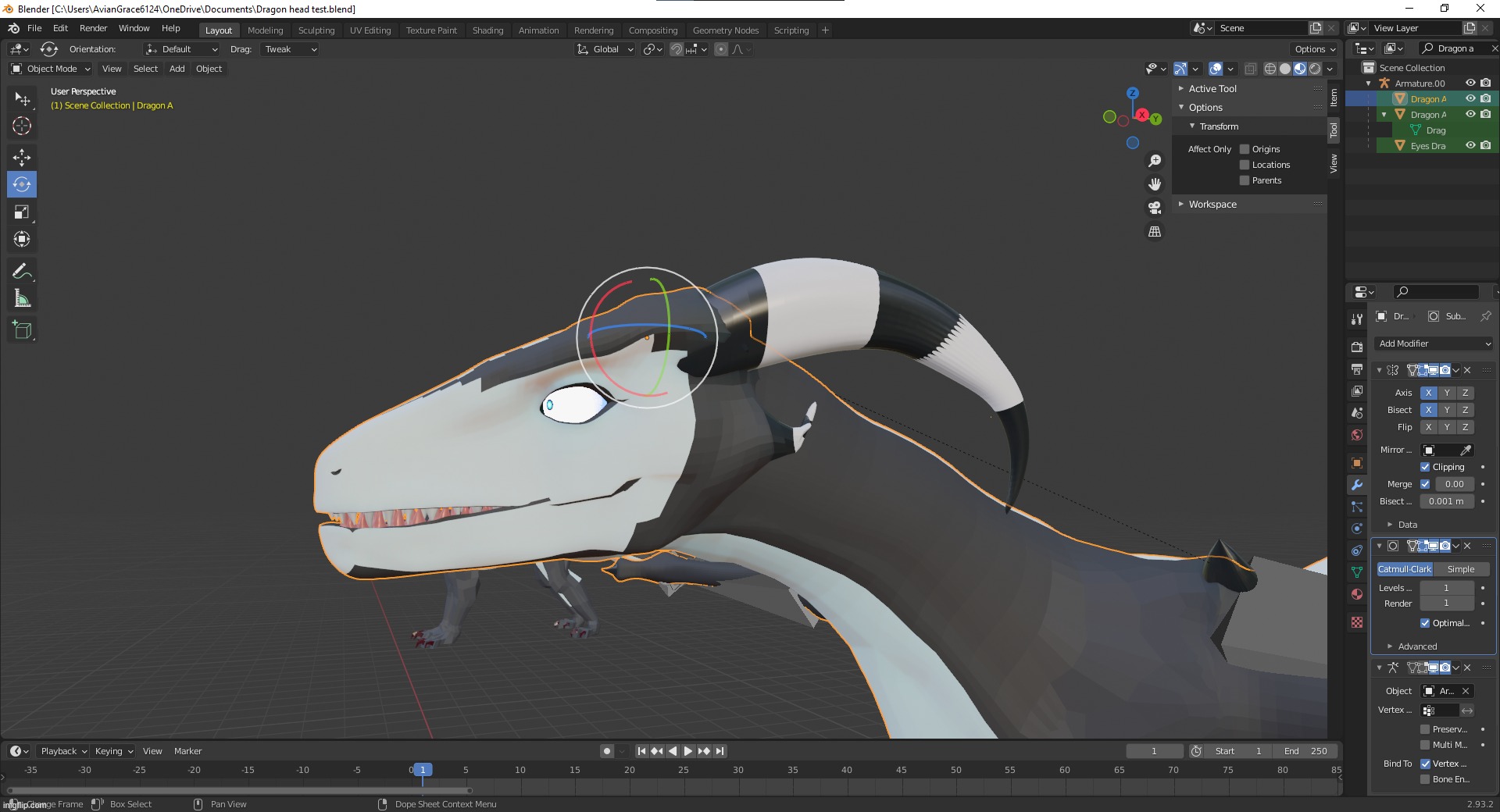Hide Armature.00 in viewport eye icon
The width and height of the screenshot is (1500, 812).
[1470, 83]
